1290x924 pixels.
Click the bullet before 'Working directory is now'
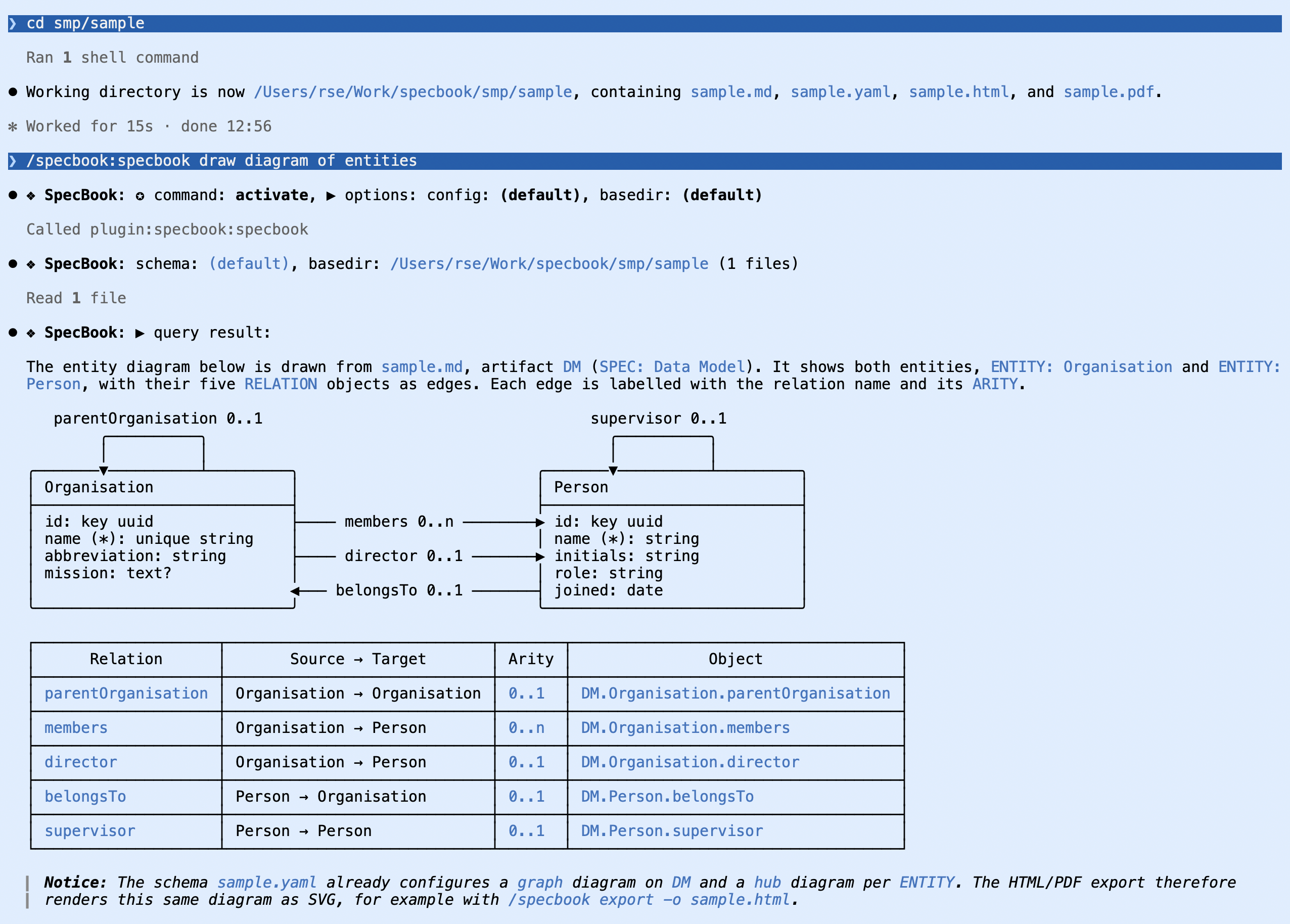(13, 92)
